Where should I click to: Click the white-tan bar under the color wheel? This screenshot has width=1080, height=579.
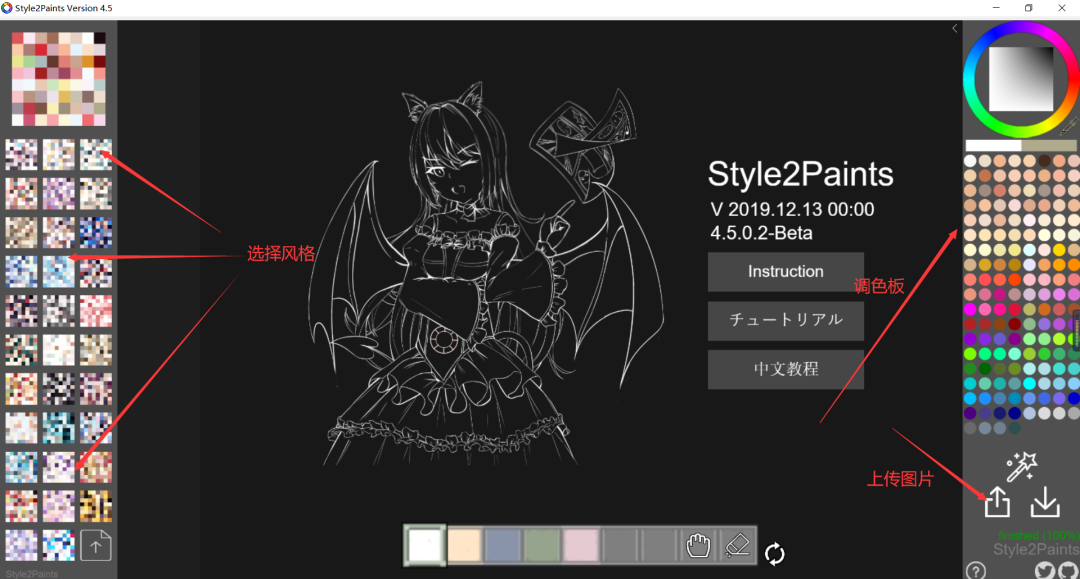click(x=1021, y=145)
